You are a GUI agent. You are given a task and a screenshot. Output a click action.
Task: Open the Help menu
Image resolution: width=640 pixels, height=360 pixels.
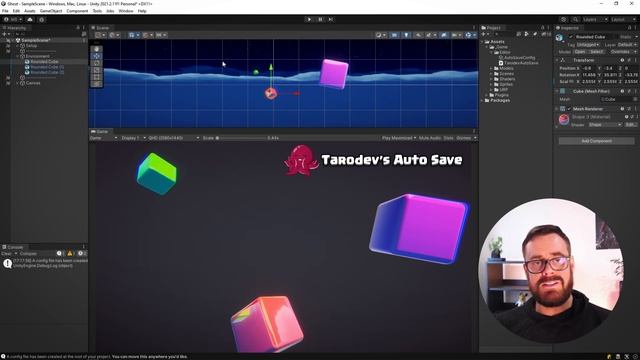[x=142, y=11]
